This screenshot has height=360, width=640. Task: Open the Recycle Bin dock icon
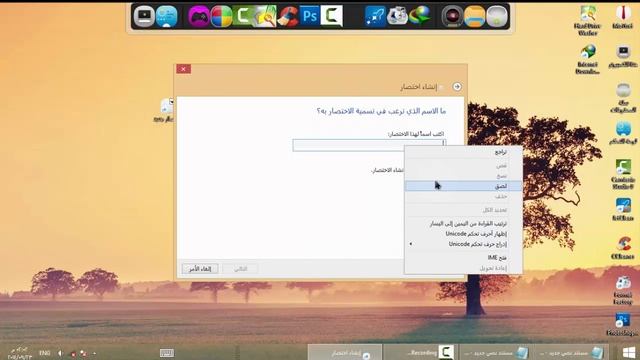click(x=497, y=17)
